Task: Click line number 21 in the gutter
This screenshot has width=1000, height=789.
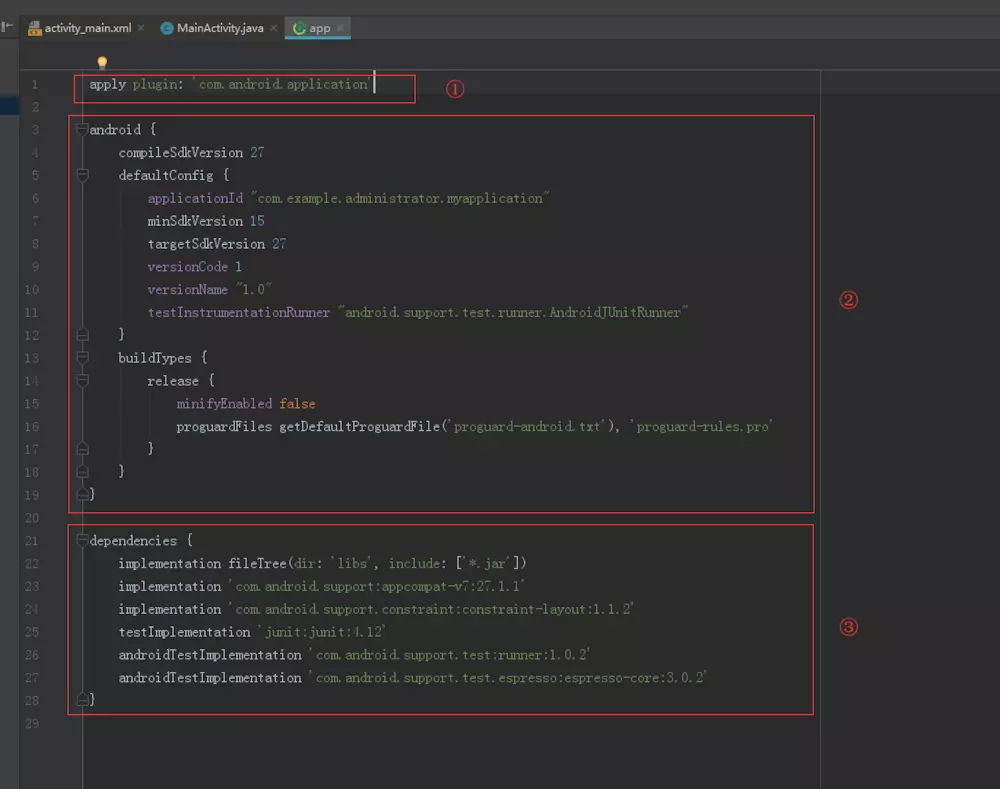Action: click(32, 541)
